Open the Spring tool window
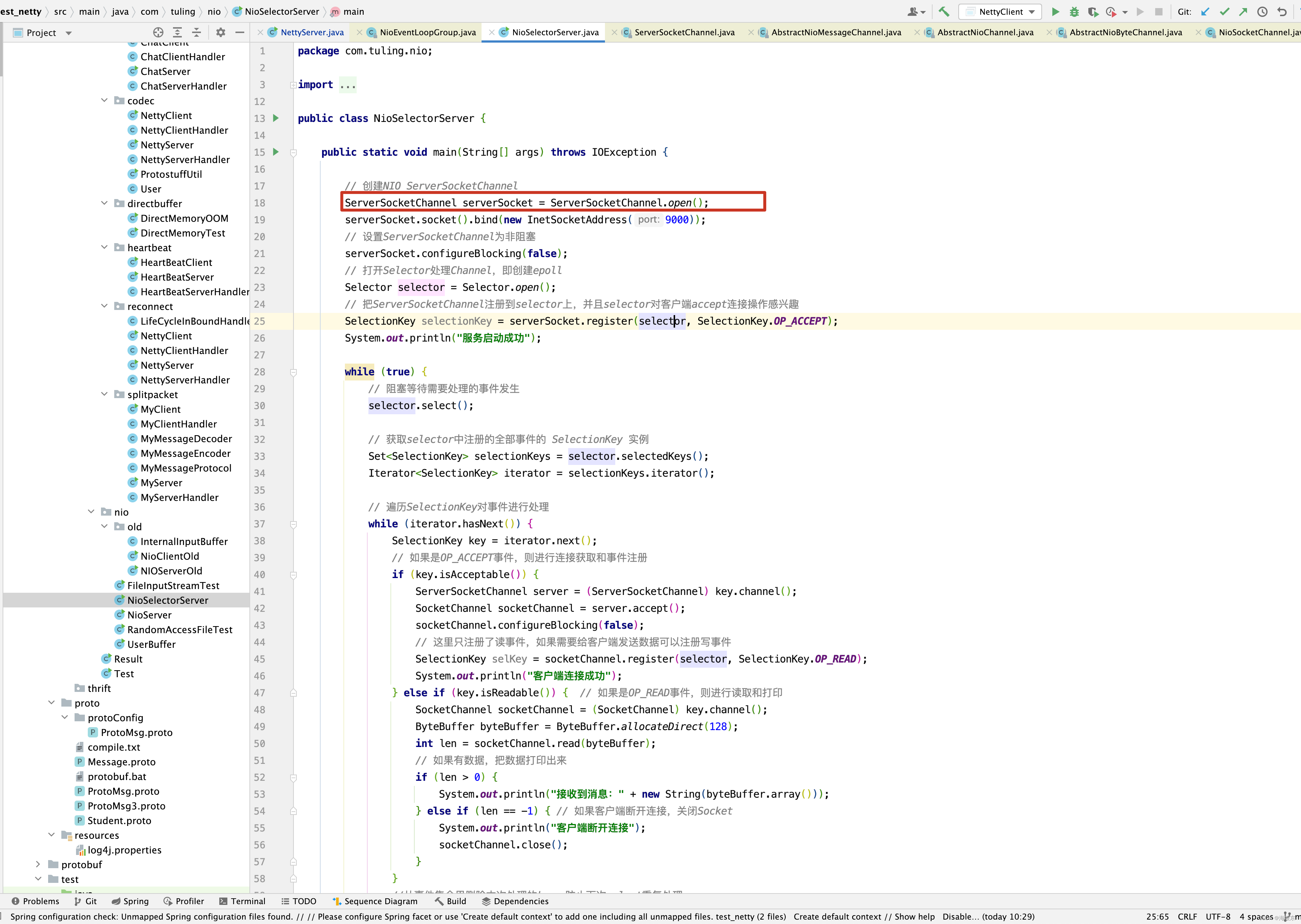Viewport: 1301px width, 924px height. [130, 901]
